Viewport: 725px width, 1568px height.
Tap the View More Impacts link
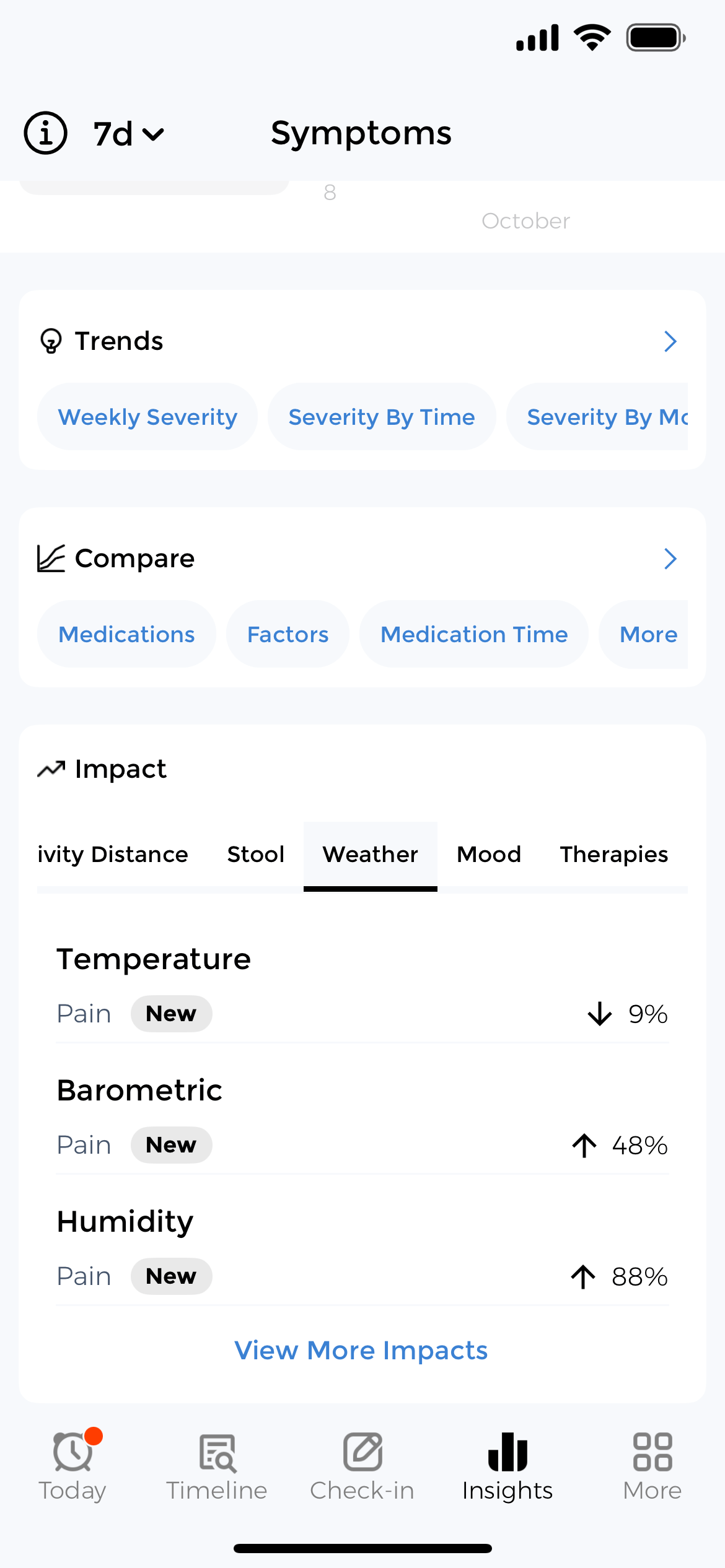point(361,1350)
